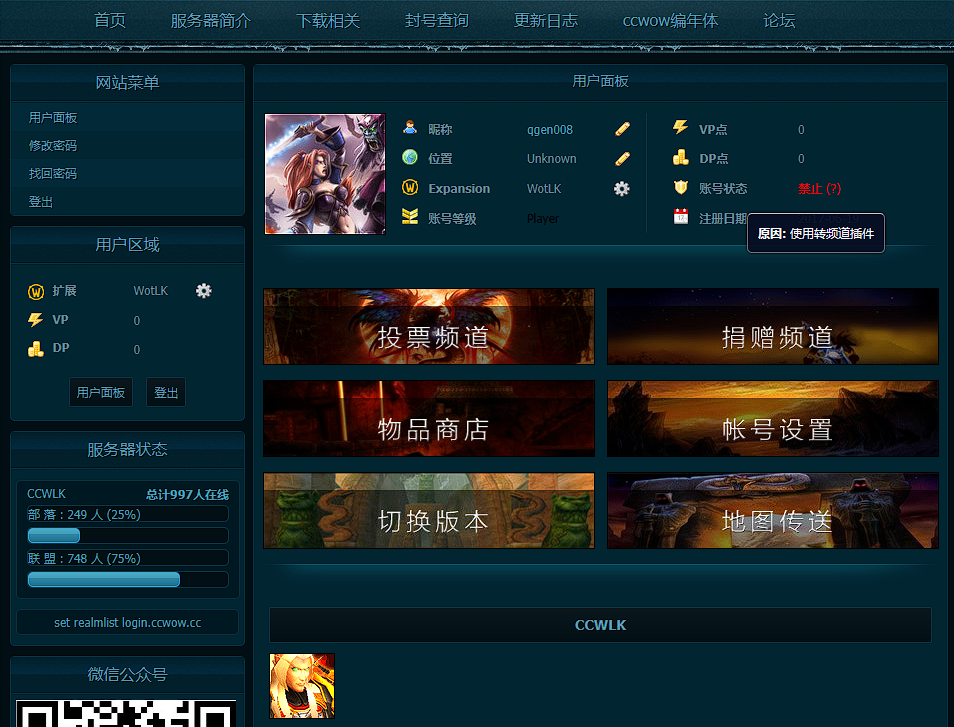The height and width of the screenshot is (727, 954).
Task: Click the 登出 button in 用户区域
Action: [165, 392]
